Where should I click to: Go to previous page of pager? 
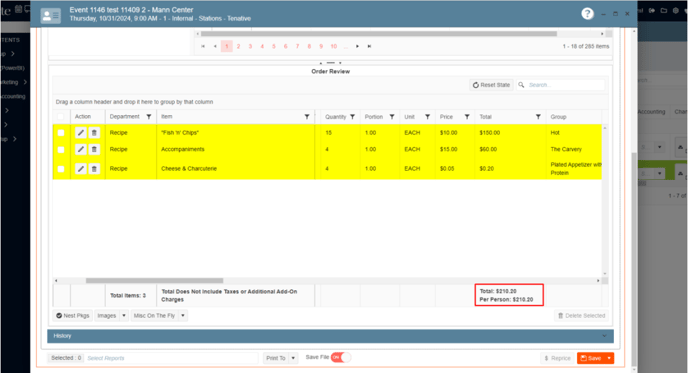coord(215,46)
